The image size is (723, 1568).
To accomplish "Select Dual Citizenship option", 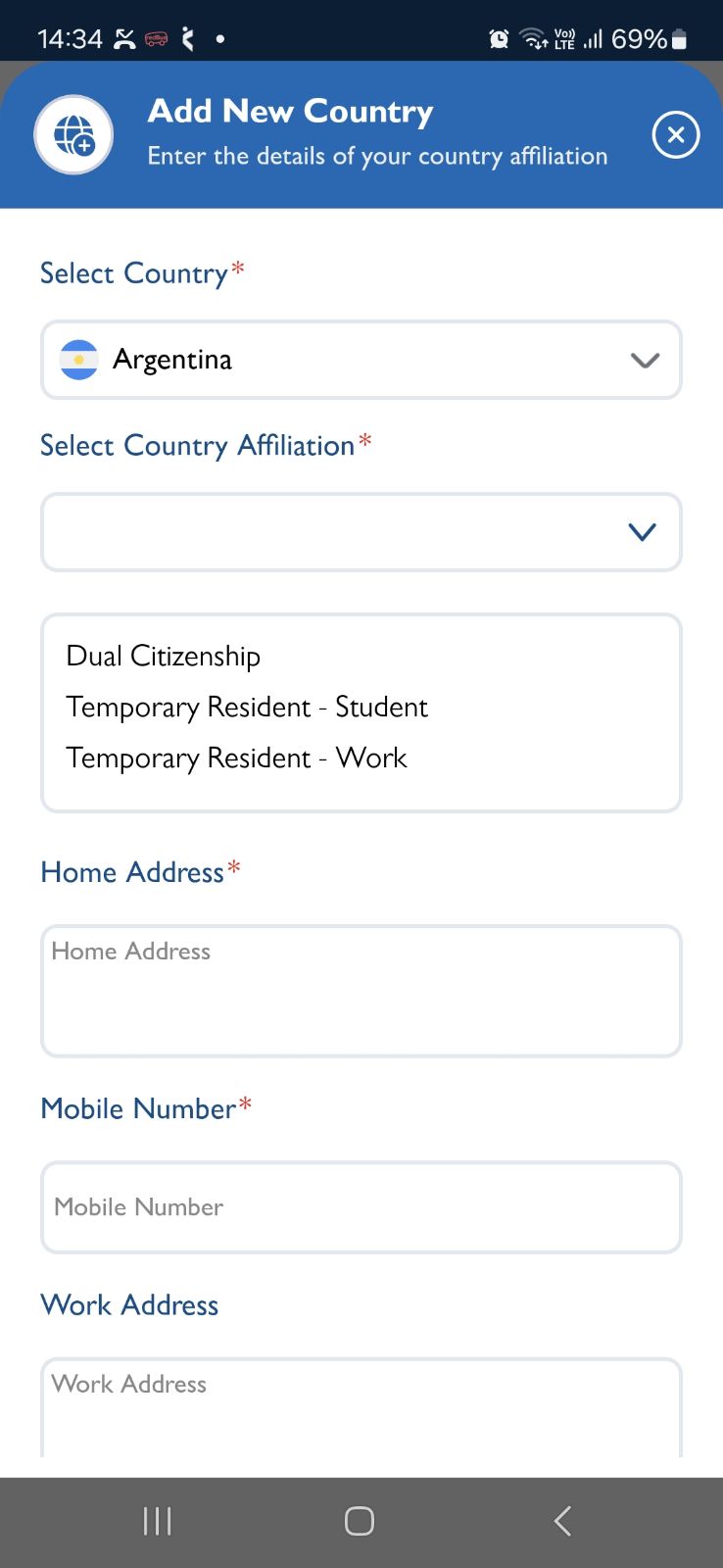I will [164, 656].
